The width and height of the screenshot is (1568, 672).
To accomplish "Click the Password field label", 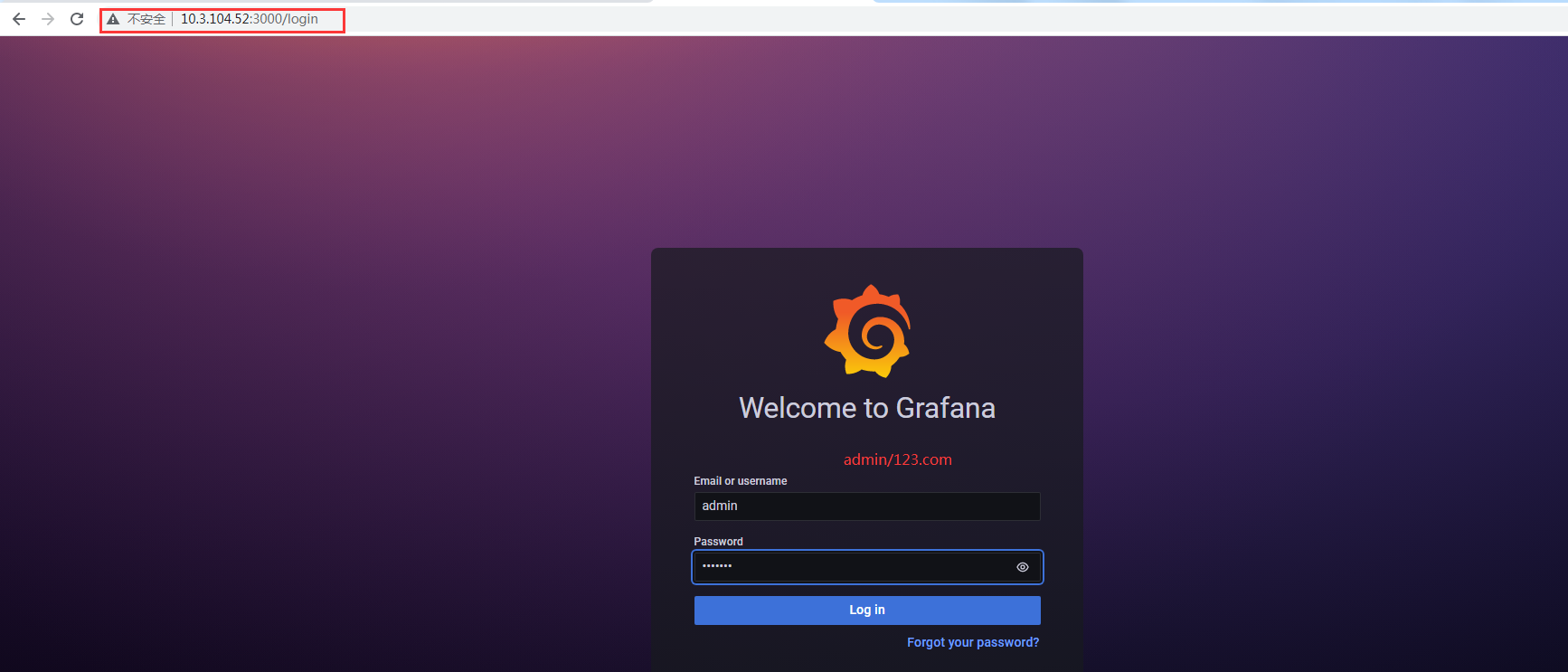I will [719, 542].
